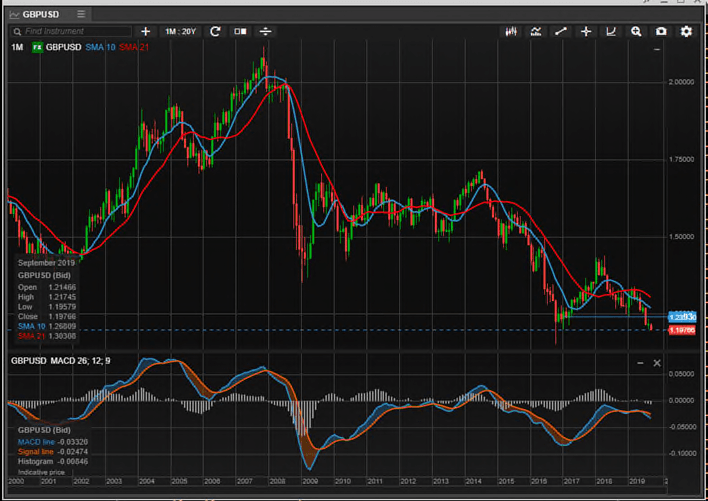
Task: Click SMA 10 value 1.26809
Action: 62,326
